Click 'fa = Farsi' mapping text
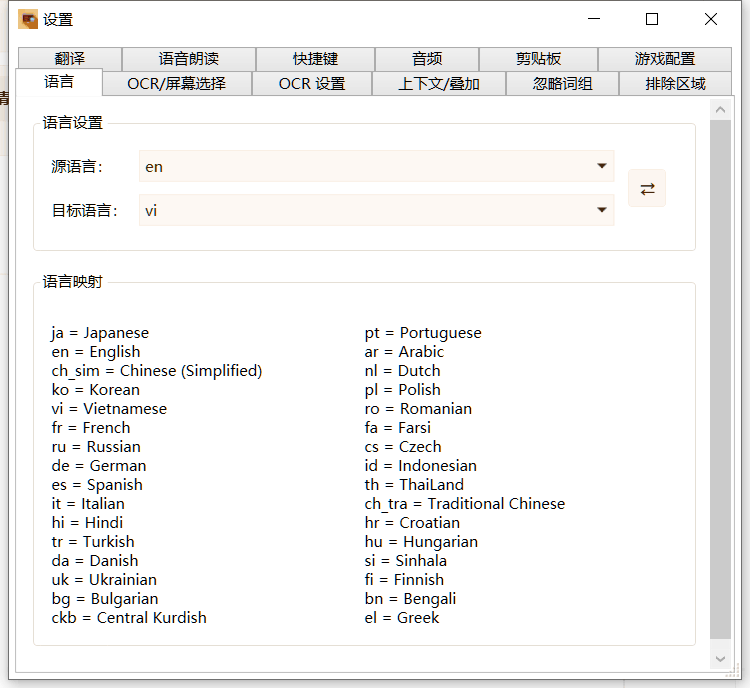This screenshot has width=750, height=688. [397, 428]
